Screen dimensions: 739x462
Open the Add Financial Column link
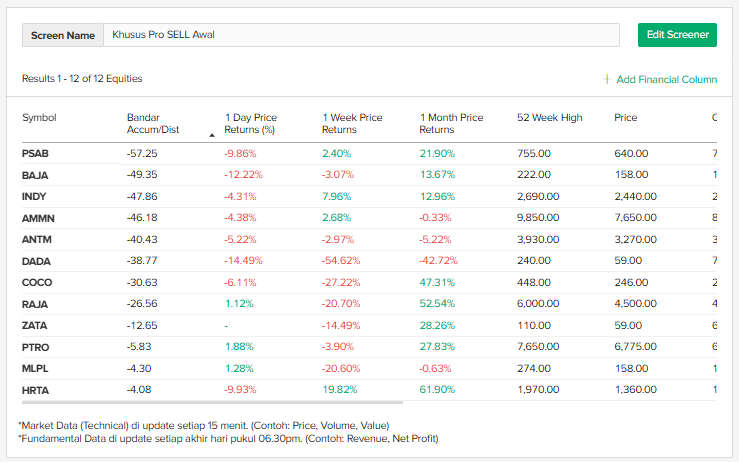pos(667,79)
